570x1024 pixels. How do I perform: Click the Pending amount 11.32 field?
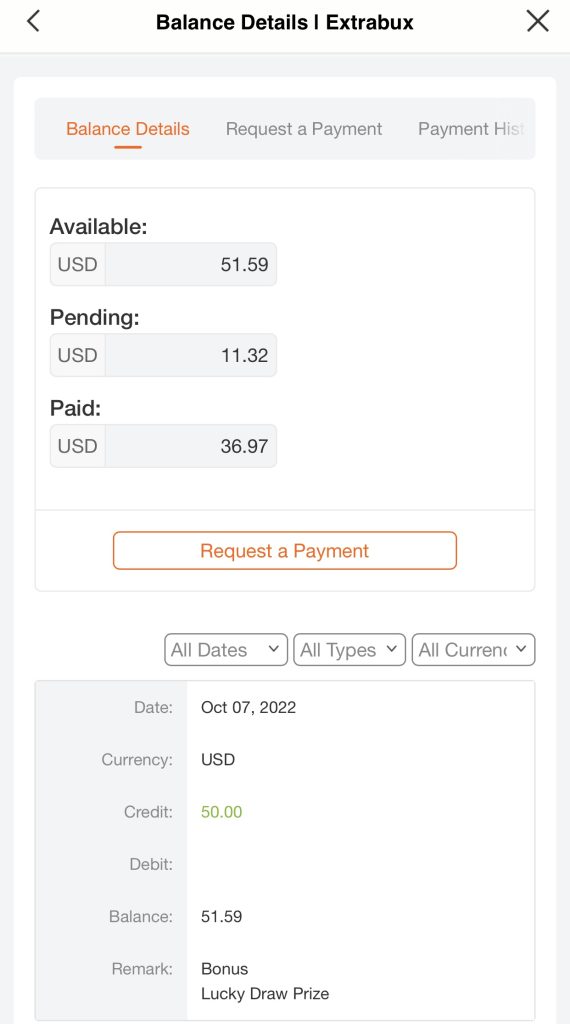(191, 355)
